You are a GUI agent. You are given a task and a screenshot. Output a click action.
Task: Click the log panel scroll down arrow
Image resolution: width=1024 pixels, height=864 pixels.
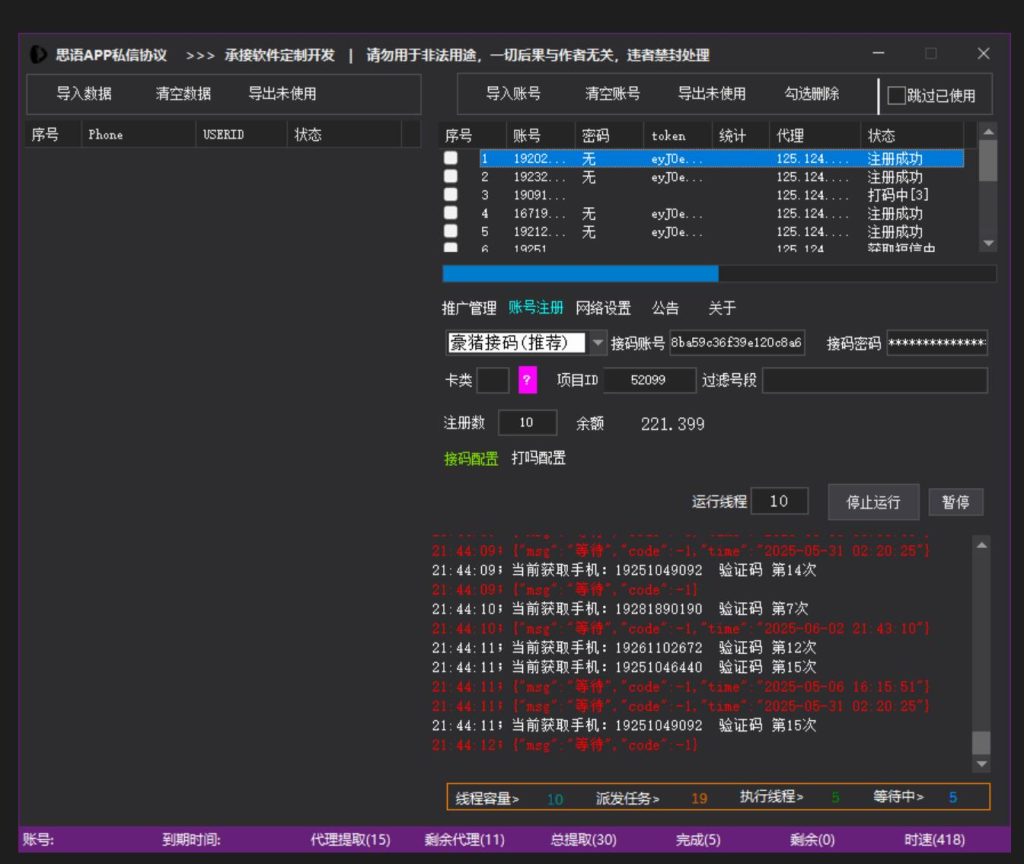(x=982, y=764)
